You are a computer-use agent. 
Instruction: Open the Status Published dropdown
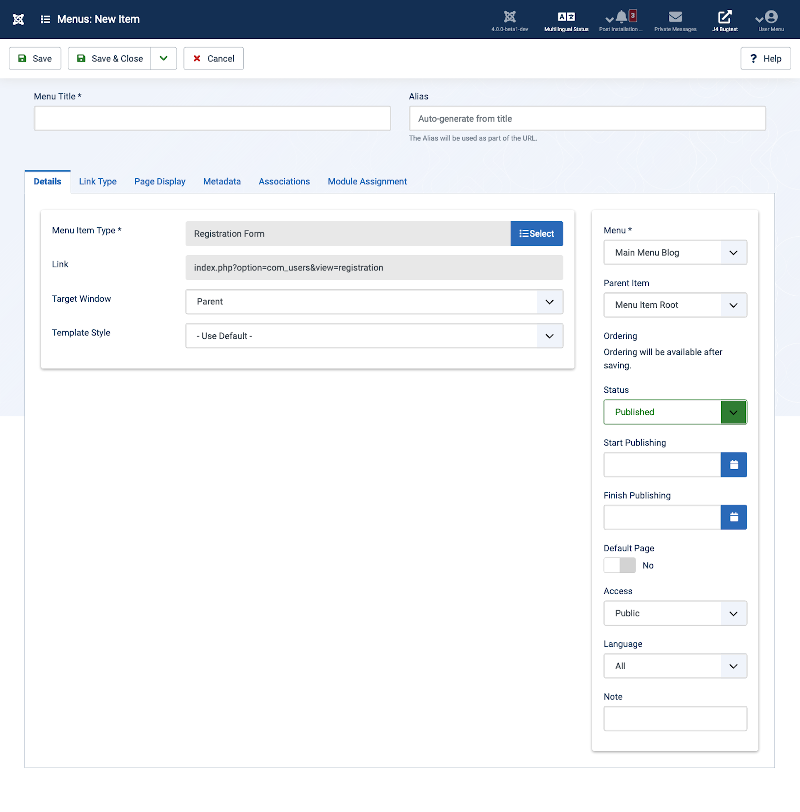675,412
